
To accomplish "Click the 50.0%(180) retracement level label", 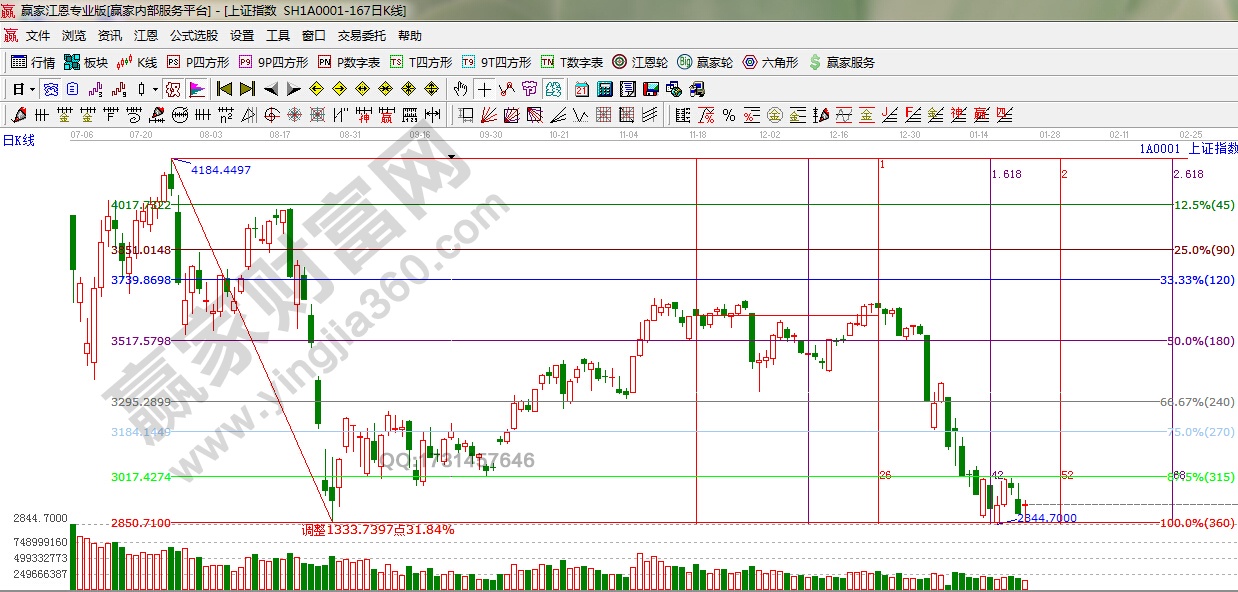I will (1200, 341).
